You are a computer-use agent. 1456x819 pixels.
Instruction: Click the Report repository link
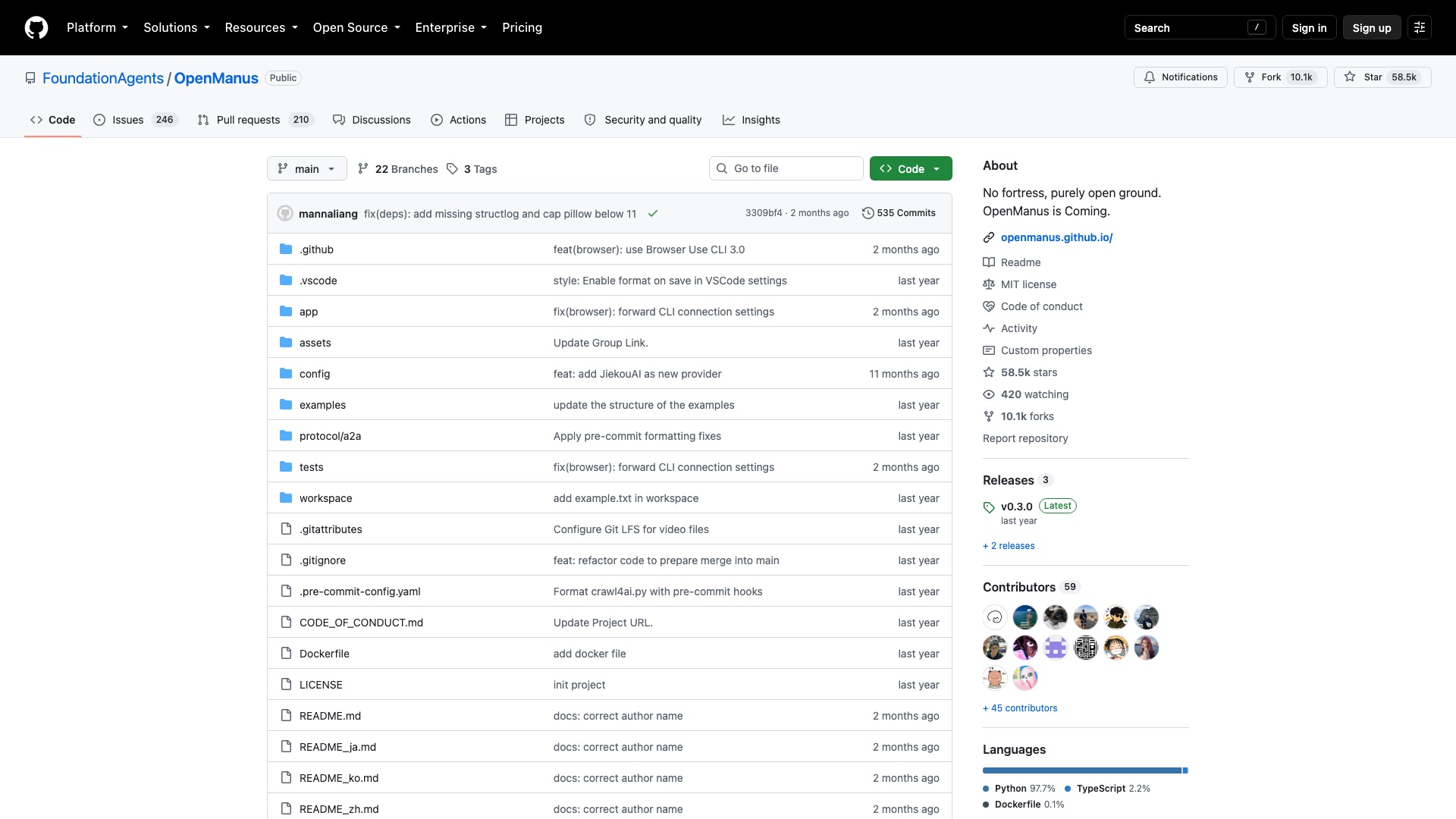point(1025,438)
